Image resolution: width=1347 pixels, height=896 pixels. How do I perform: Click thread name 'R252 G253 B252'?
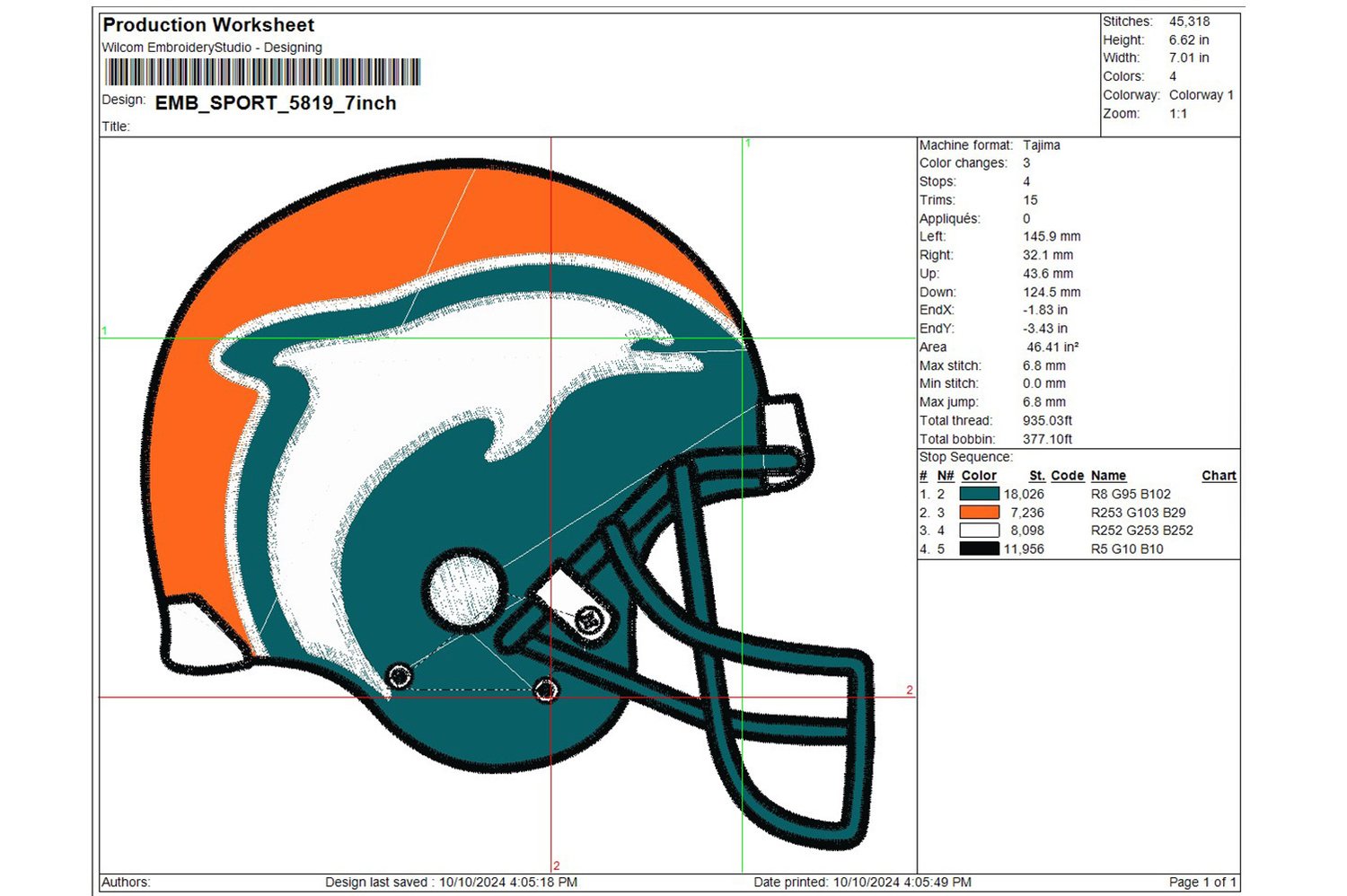coord(1142,531)
